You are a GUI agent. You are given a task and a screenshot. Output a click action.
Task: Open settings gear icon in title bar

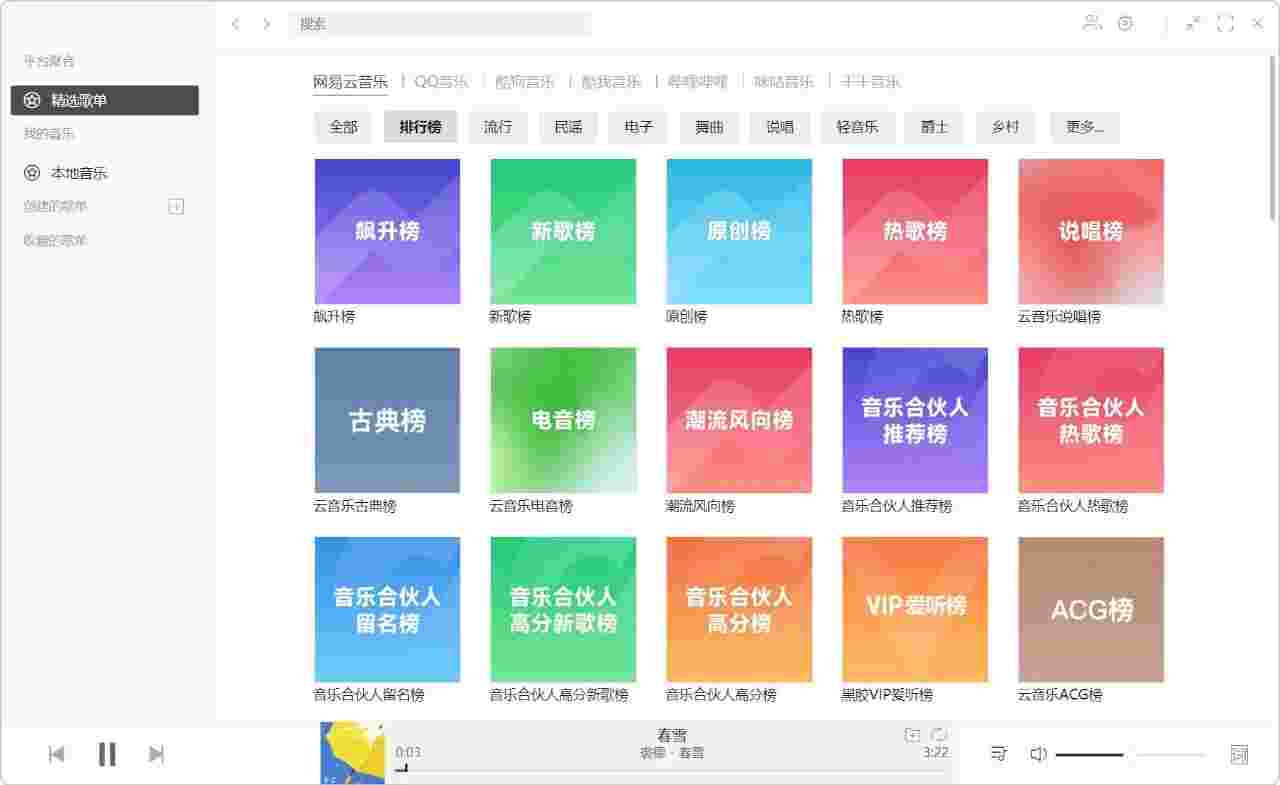point(1125,23)
